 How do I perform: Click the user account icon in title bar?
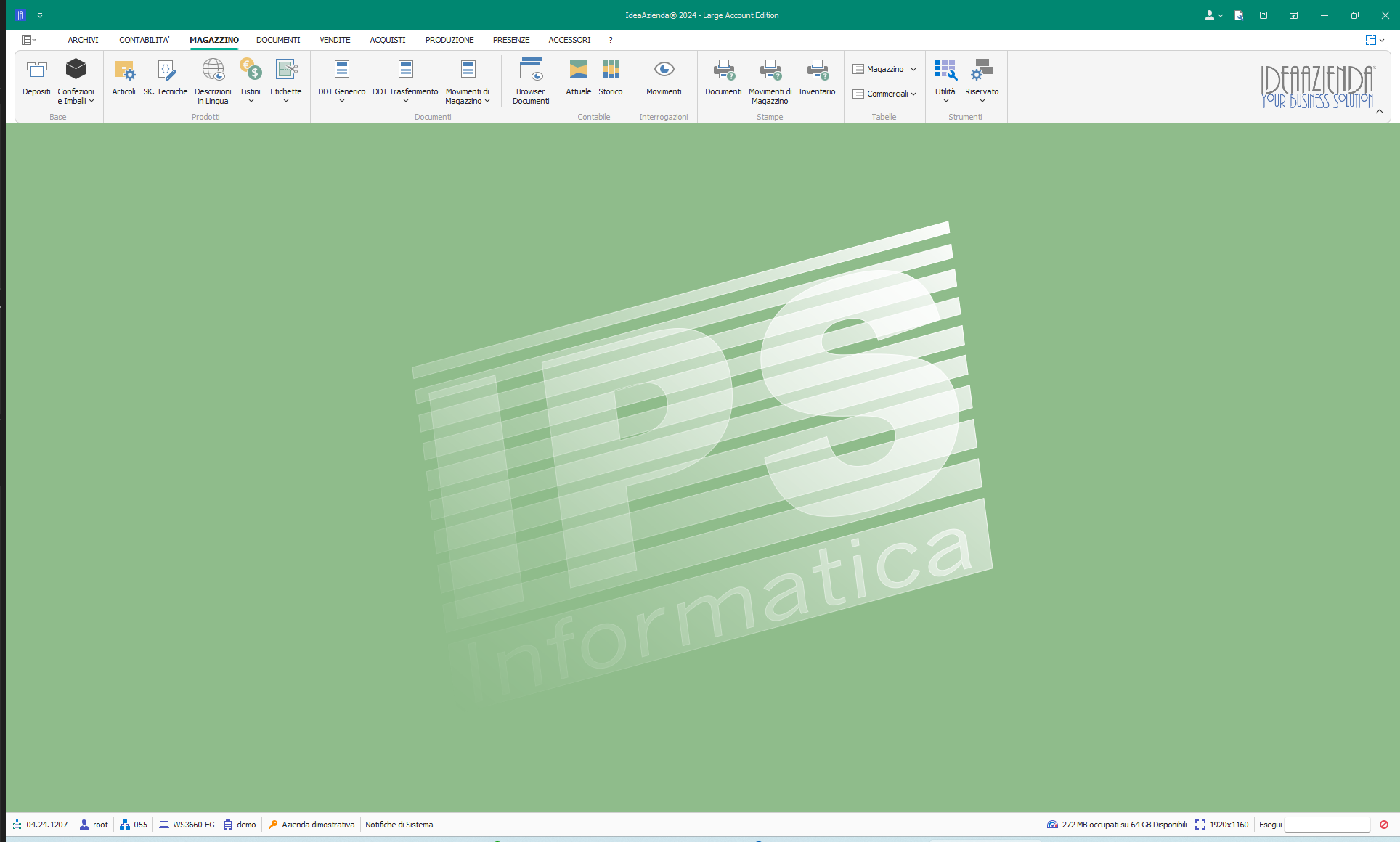pyautogui.click(x=1210, y=15)
